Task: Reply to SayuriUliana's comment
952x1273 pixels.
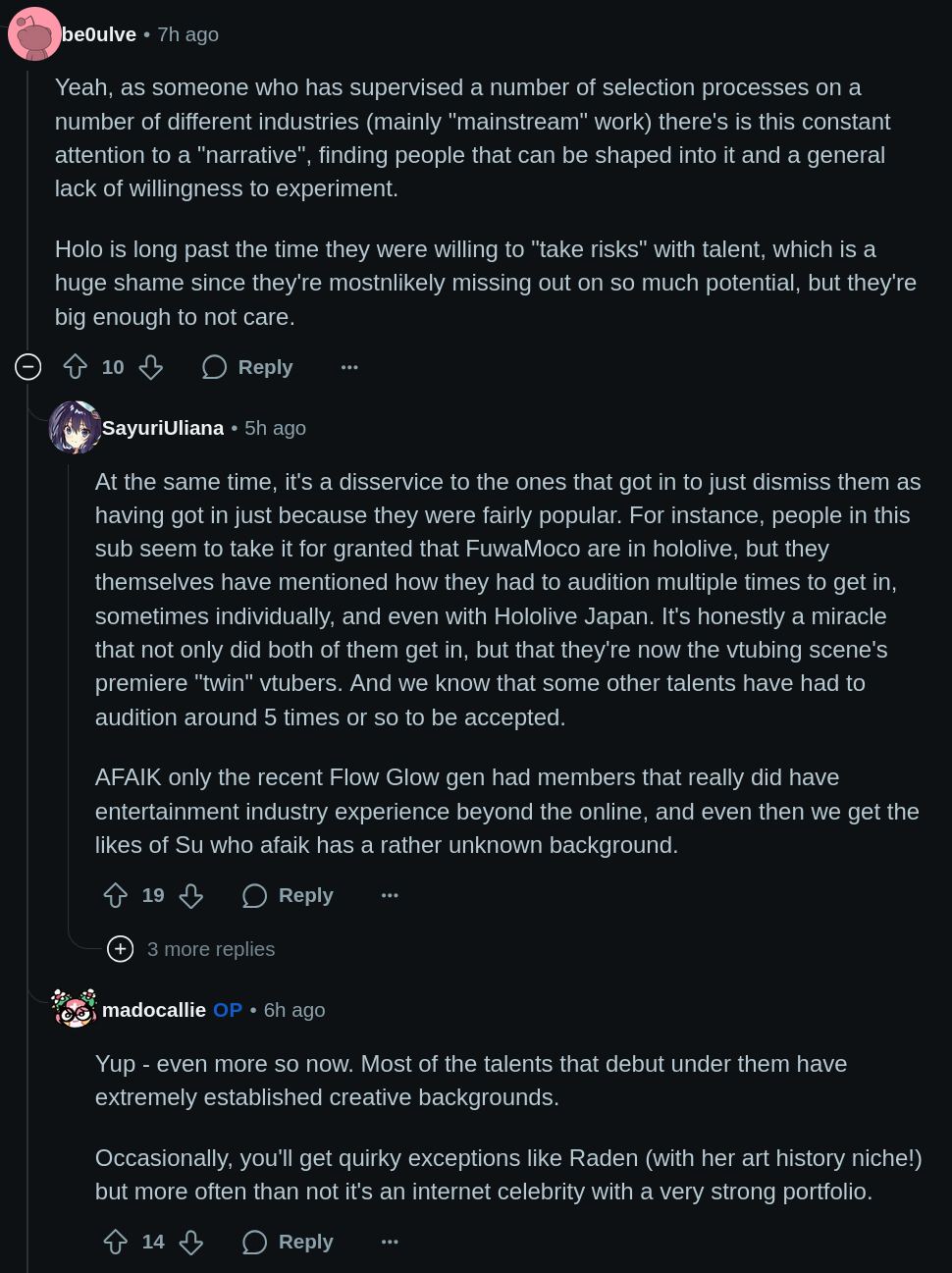Action: click(288, 895)
